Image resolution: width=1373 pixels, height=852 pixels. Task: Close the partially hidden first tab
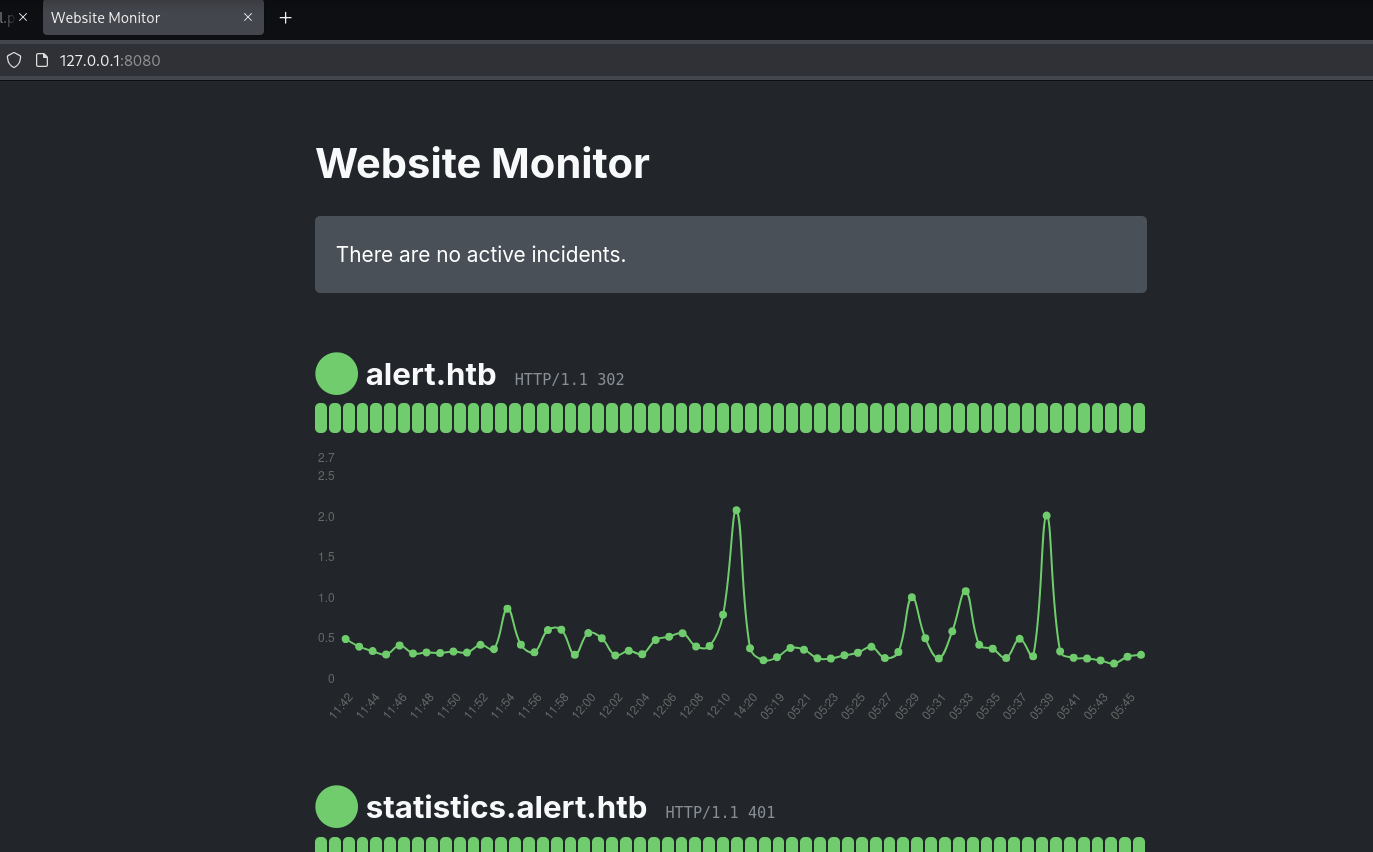(x=23, y=18)
